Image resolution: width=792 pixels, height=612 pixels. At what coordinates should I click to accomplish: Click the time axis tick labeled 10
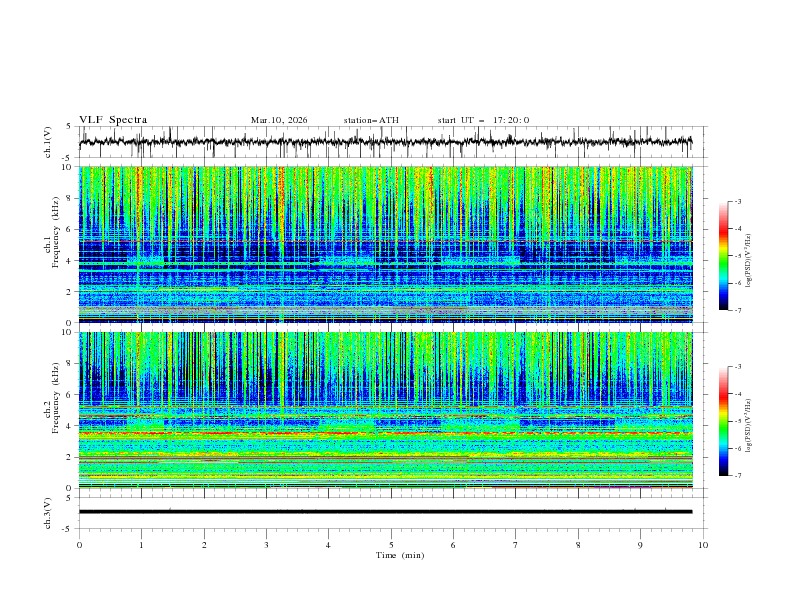click(x=703, y=545)
